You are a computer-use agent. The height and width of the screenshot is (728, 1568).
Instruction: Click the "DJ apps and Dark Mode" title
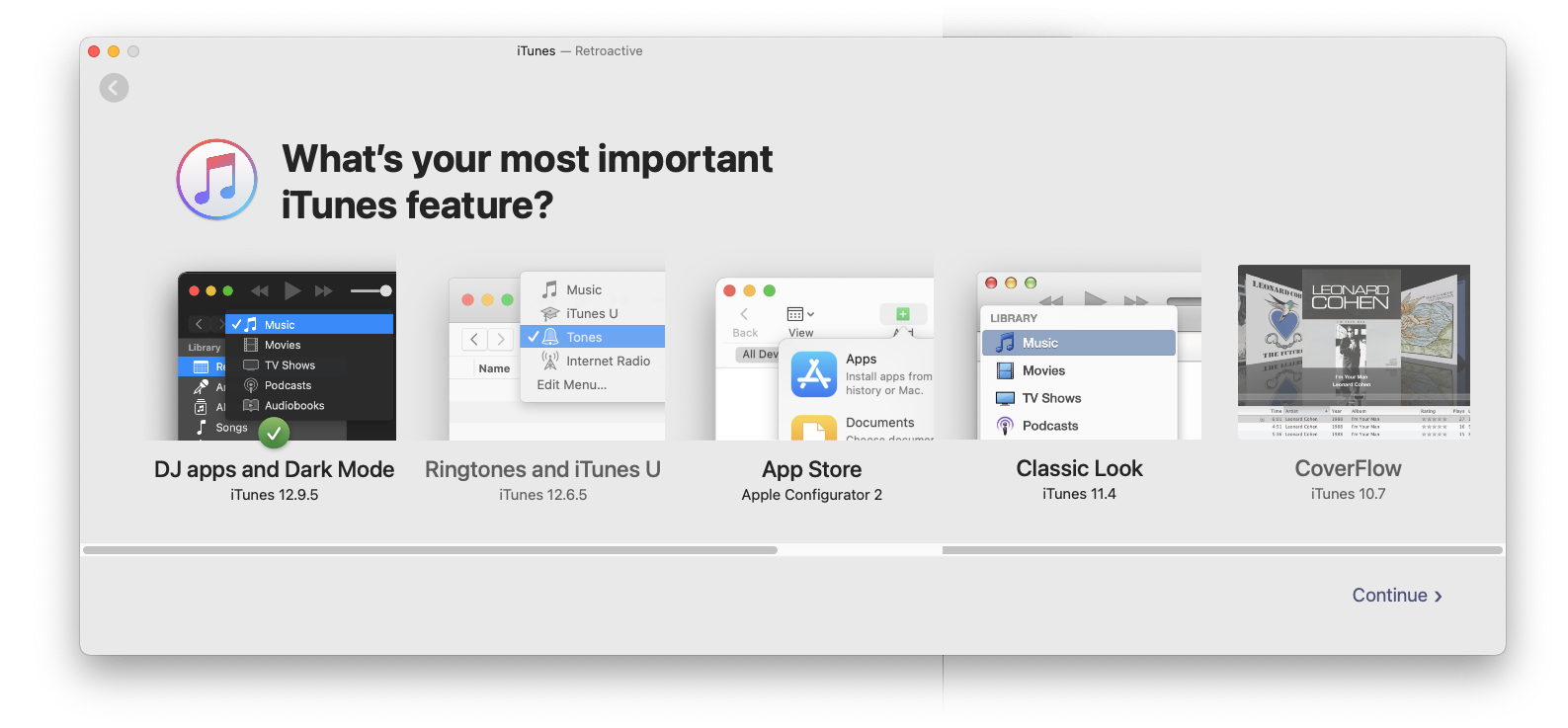(x=275, y=469)
